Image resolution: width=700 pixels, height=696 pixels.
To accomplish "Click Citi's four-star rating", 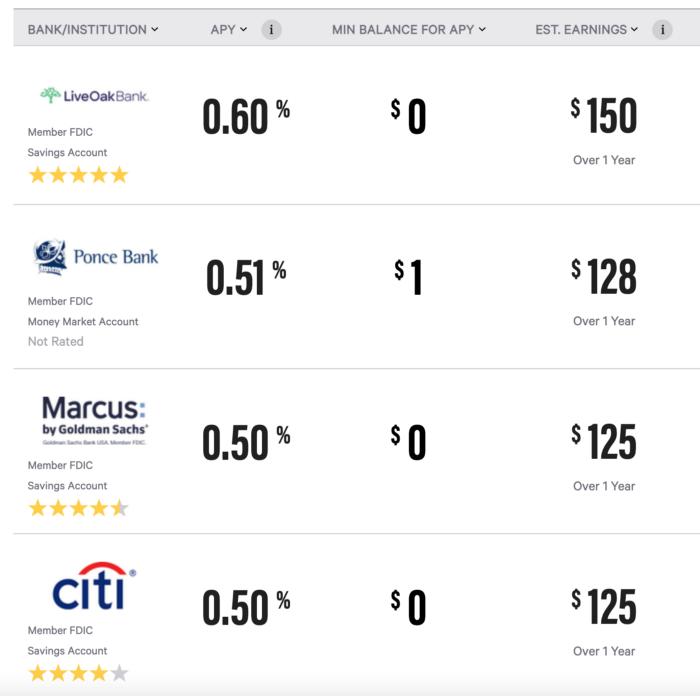I will pos(78,673).
